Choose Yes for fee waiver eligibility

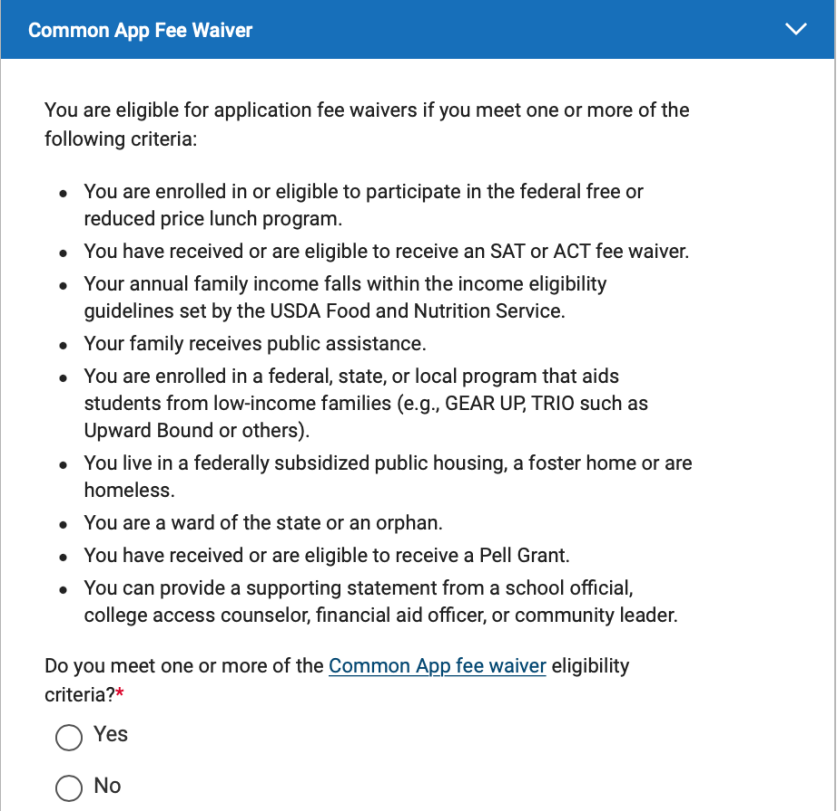68,737
